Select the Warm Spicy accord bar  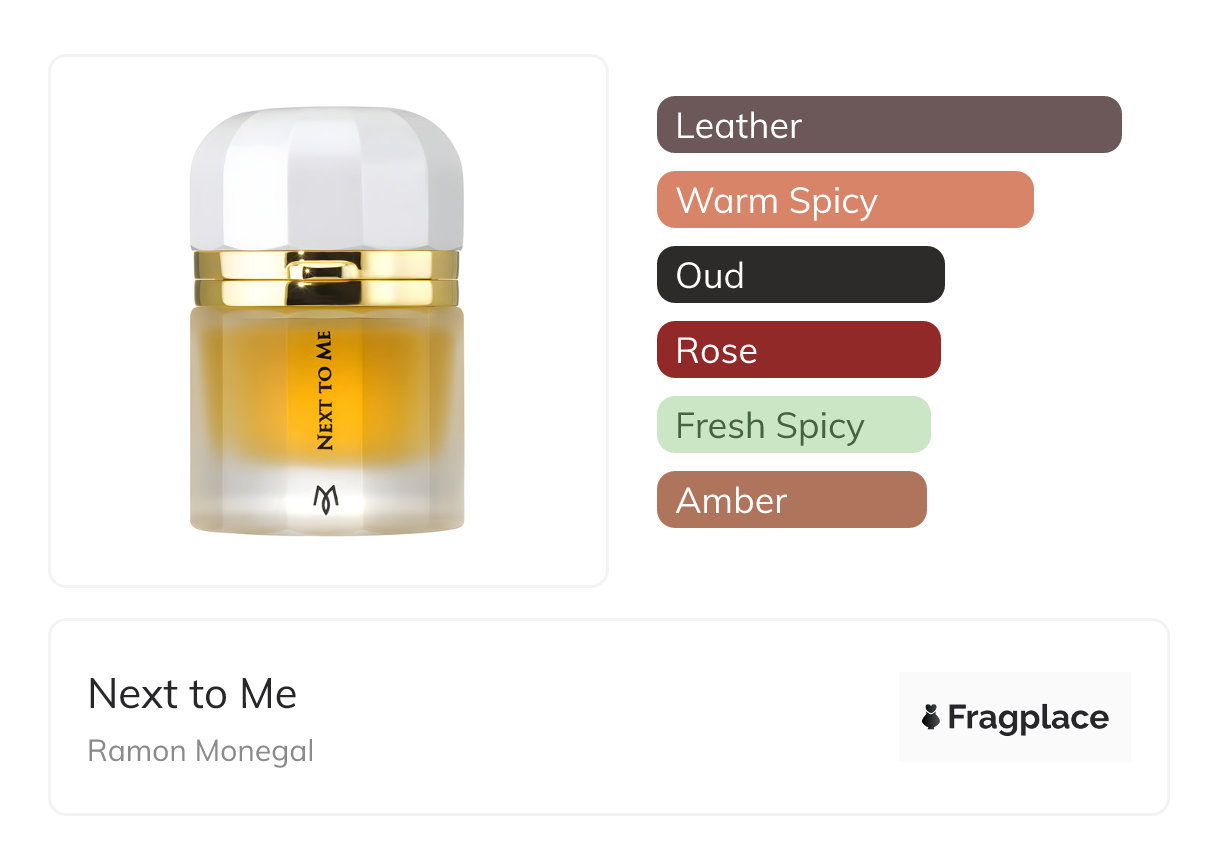click(x=845, y=200)
